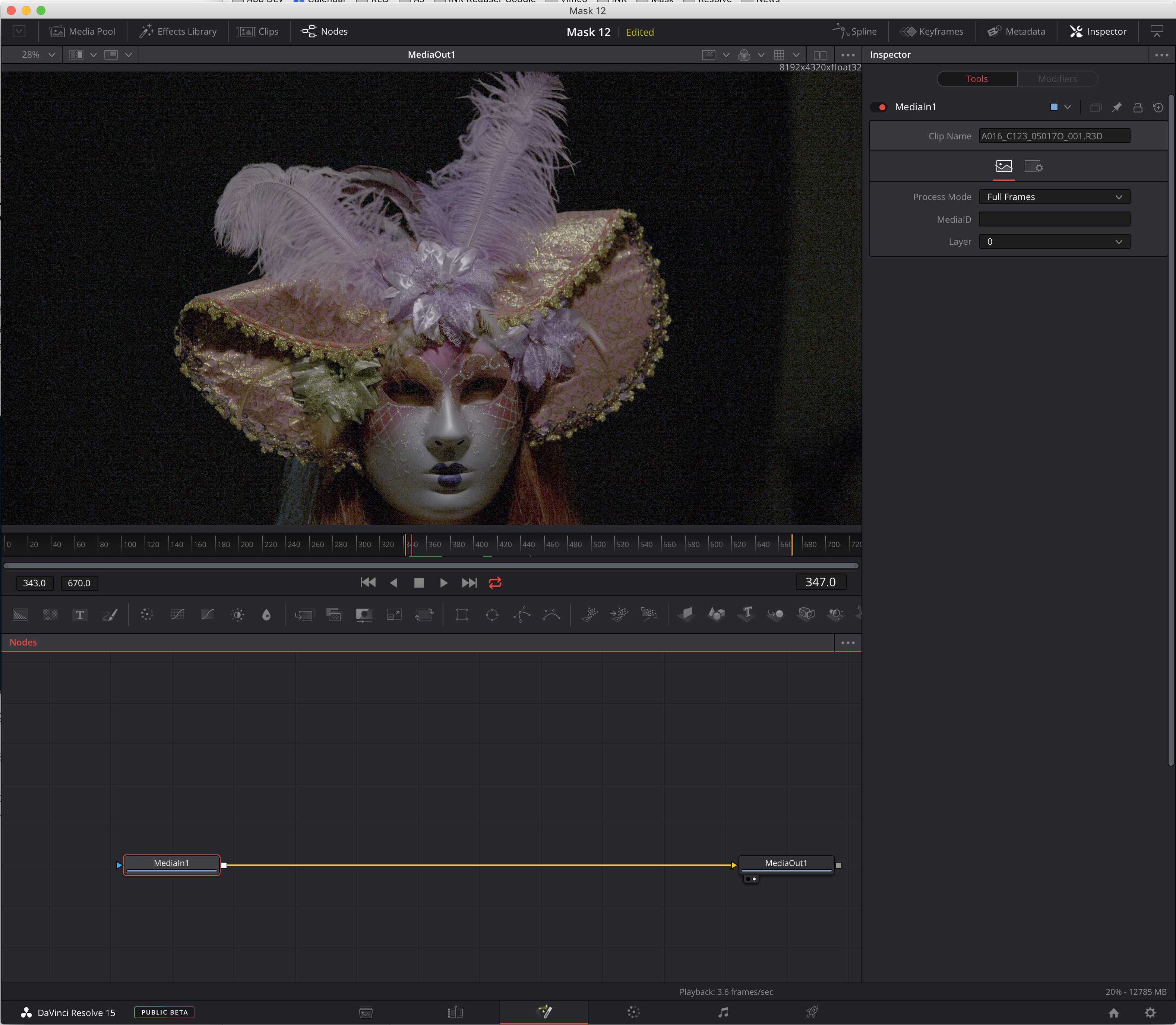This screenshot has width=1176, height=1025.
Task: Open the MediaIn1 tile color dropdown
Action: coord(1068,108)
